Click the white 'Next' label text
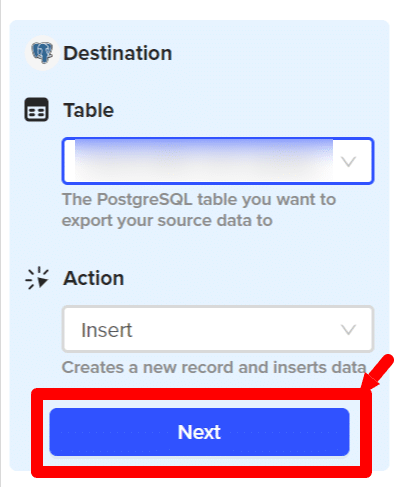 point(199,432)
